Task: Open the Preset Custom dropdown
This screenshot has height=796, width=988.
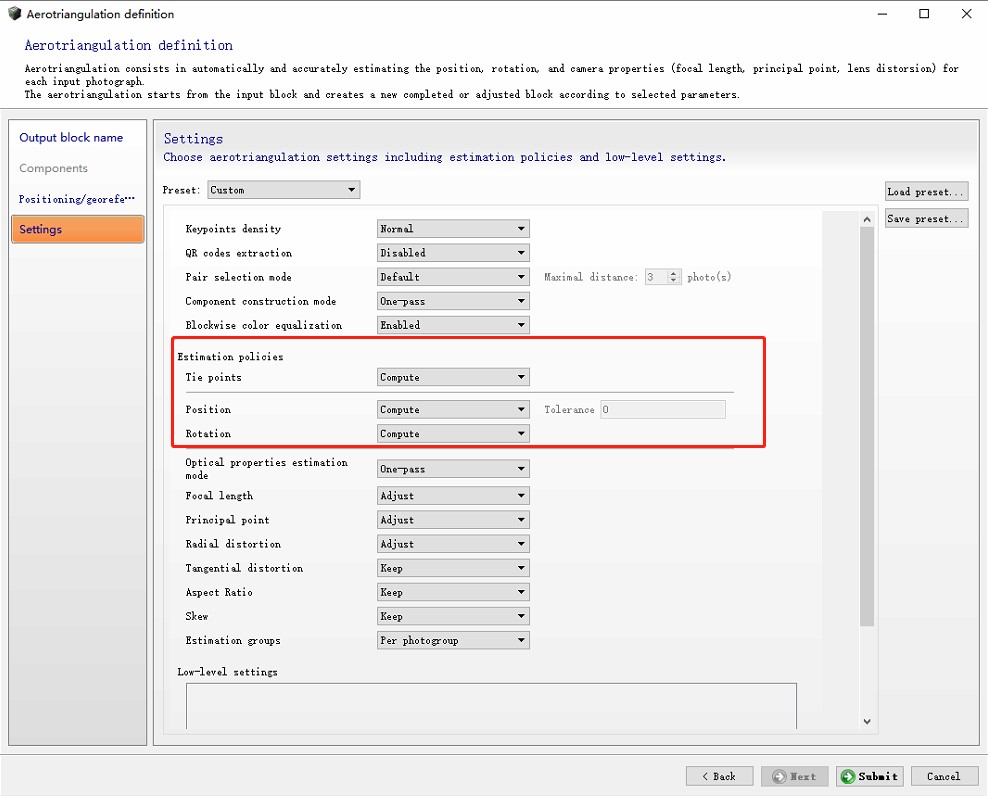Action: [284, 190]
